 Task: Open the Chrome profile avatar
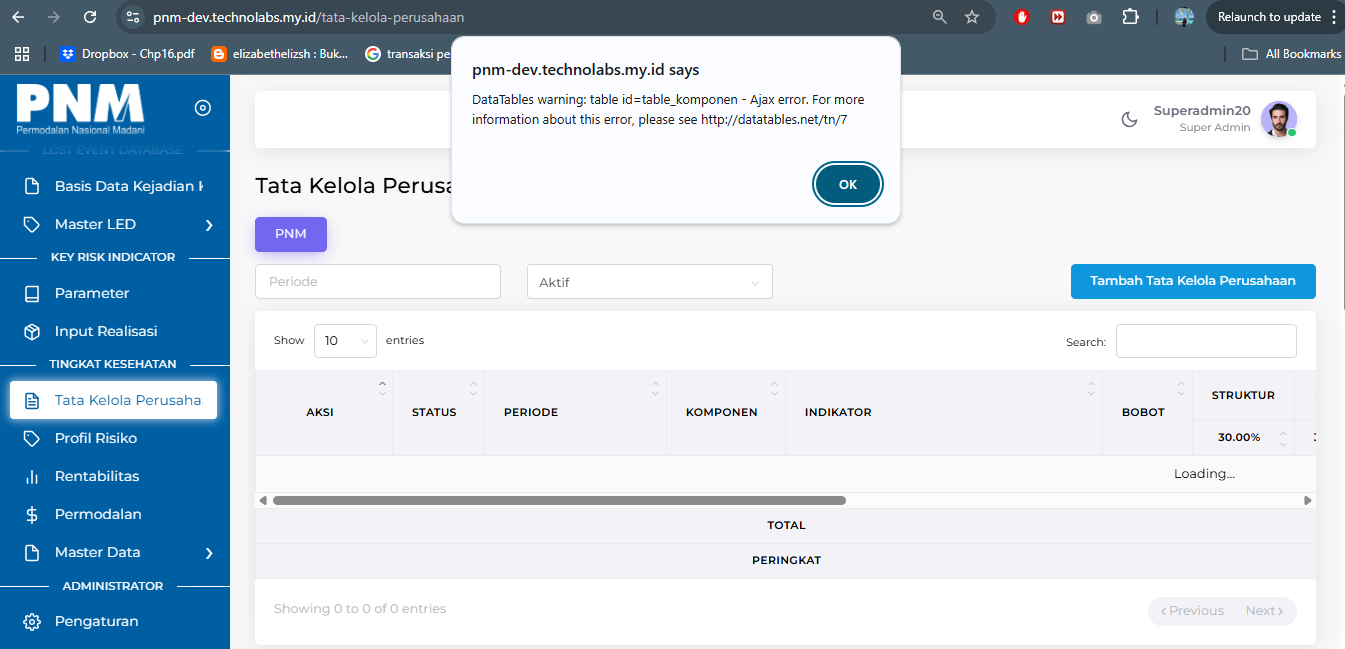tap(1184, 17)
